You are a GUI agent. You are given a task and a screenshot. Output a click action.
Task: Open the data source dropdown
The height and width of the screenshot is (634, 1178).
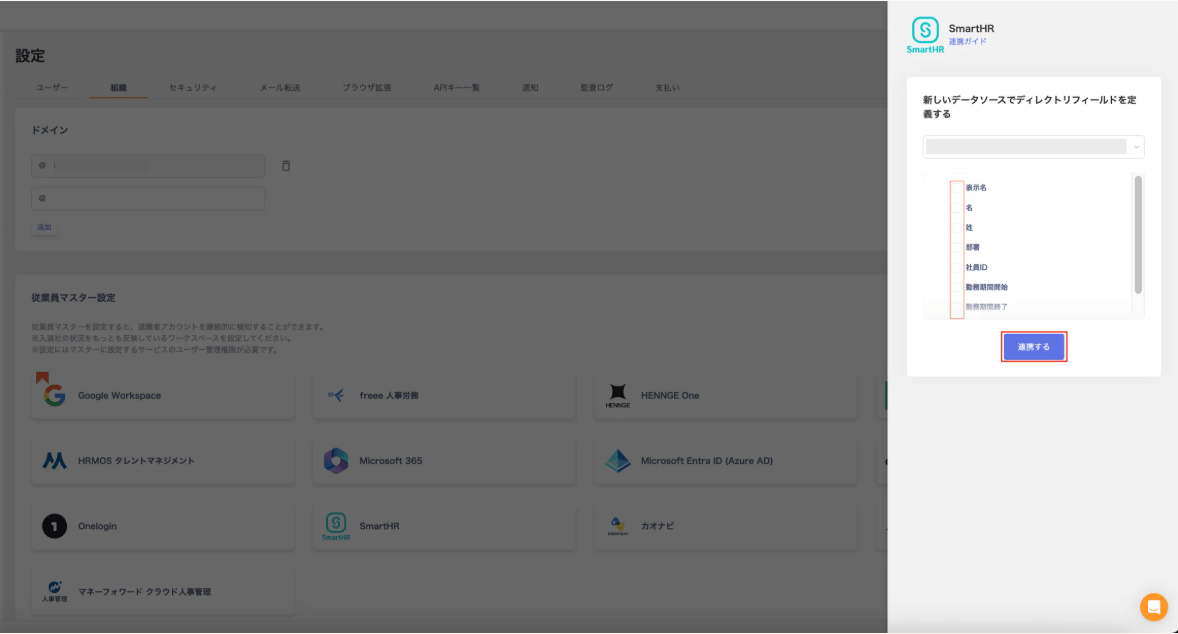click(x=1033, y=147)
